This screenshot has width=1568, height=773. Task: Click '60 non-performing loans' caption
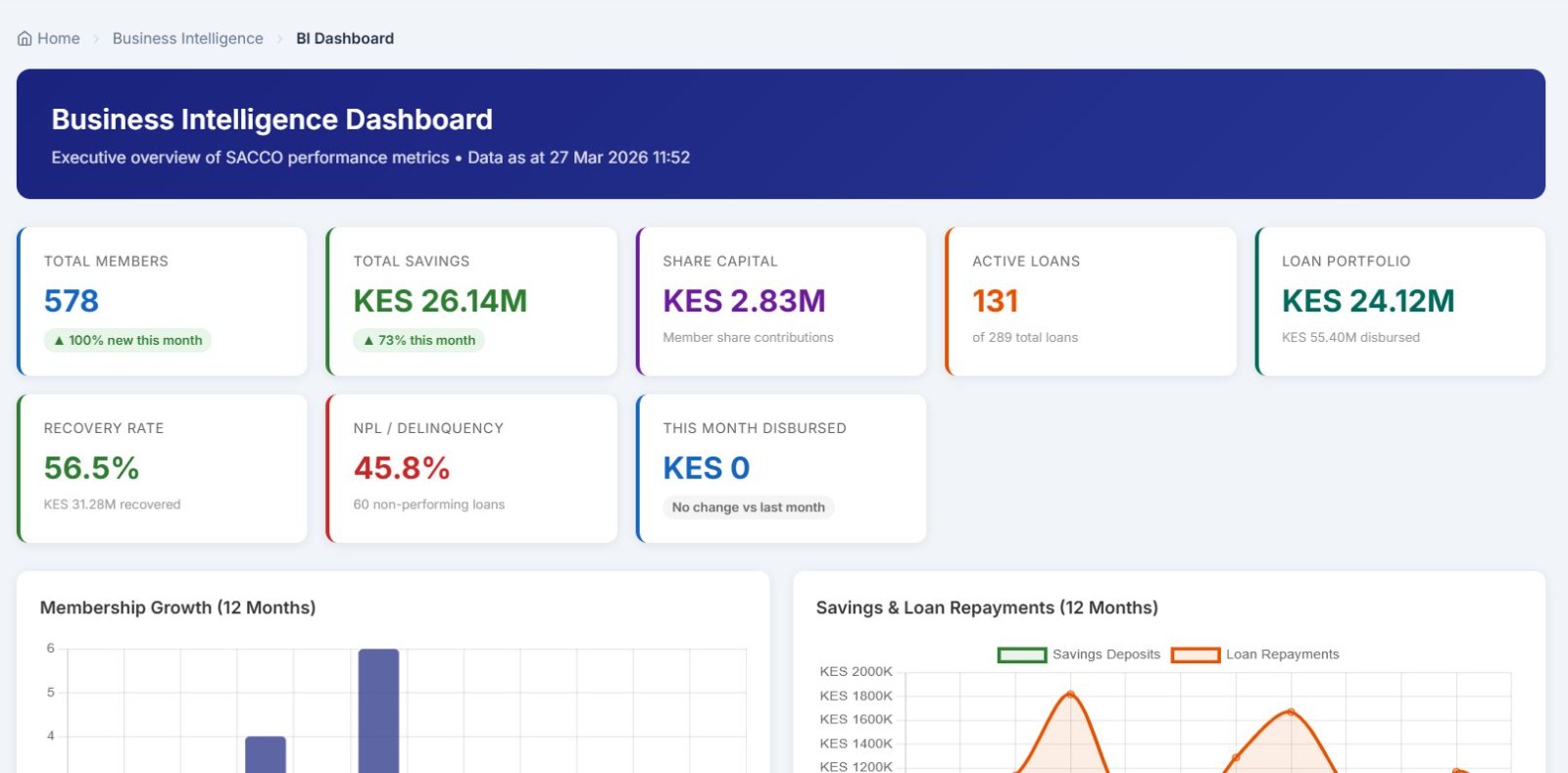coord(429,505)
